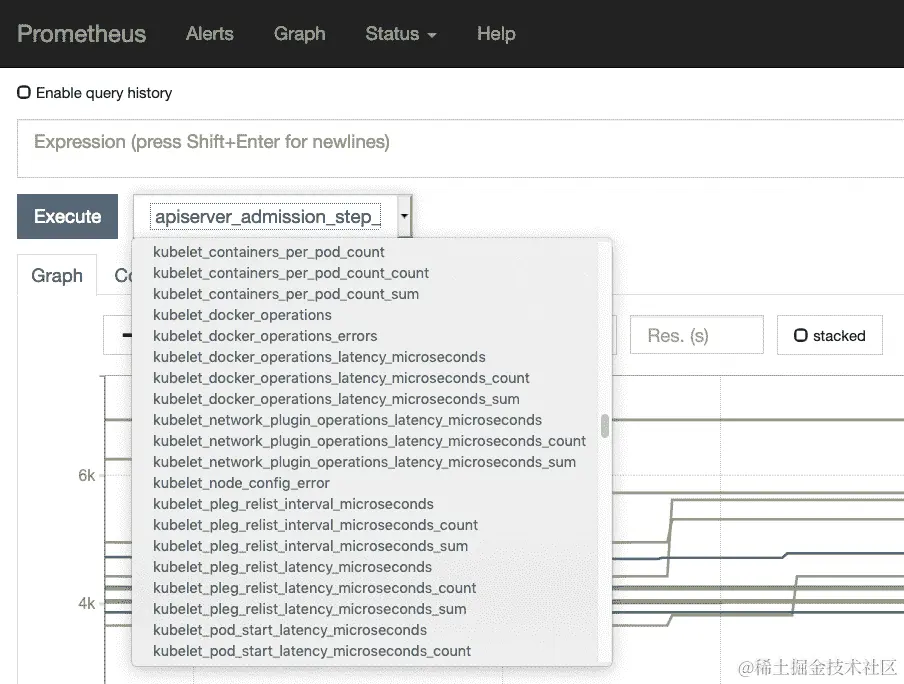This screenshot has width=904, height=684.
Task: Click the metric list scrollbar thumb
Action: [605, 426]
